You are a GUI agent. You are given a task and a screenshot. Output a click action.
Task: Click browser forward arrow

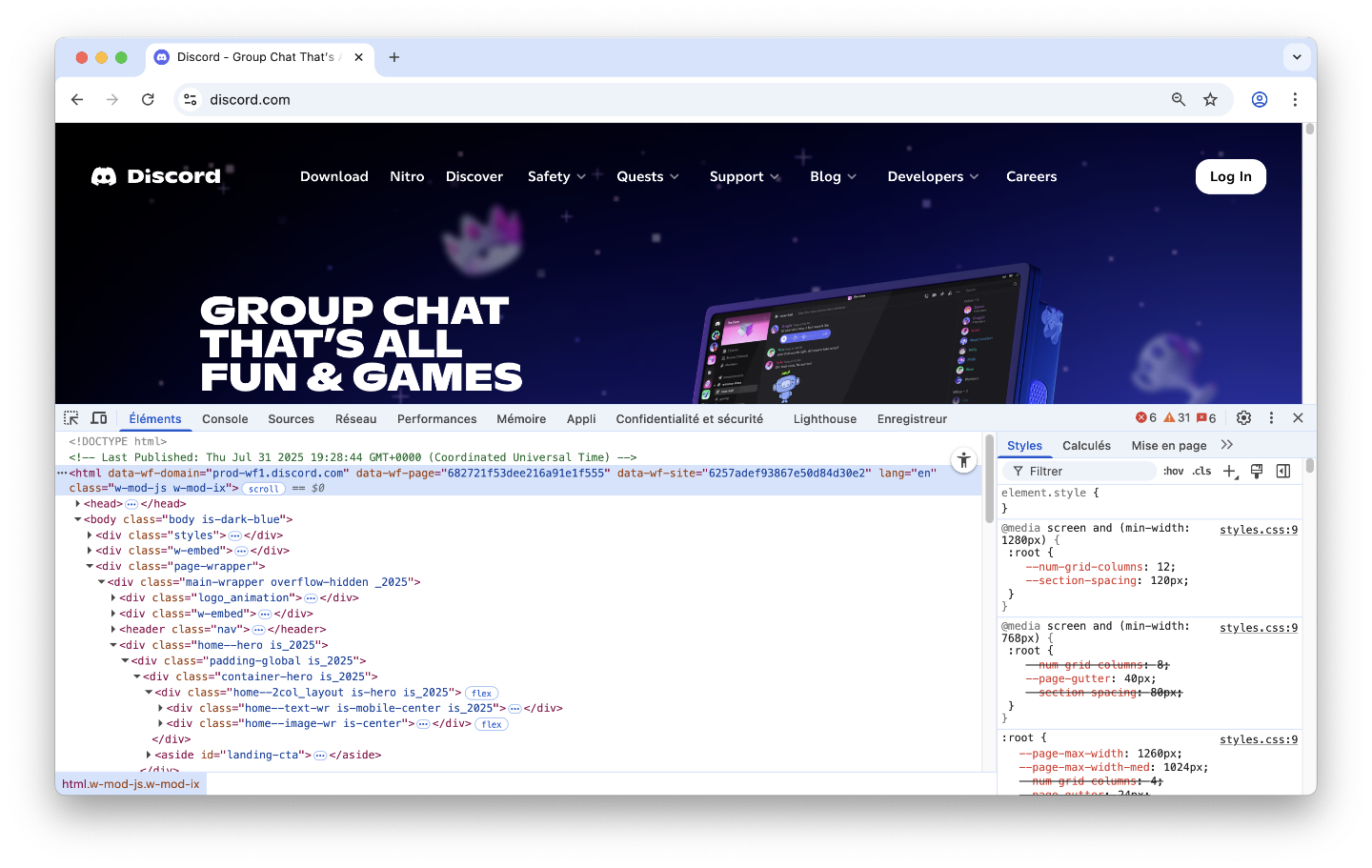tap(112, 99)
